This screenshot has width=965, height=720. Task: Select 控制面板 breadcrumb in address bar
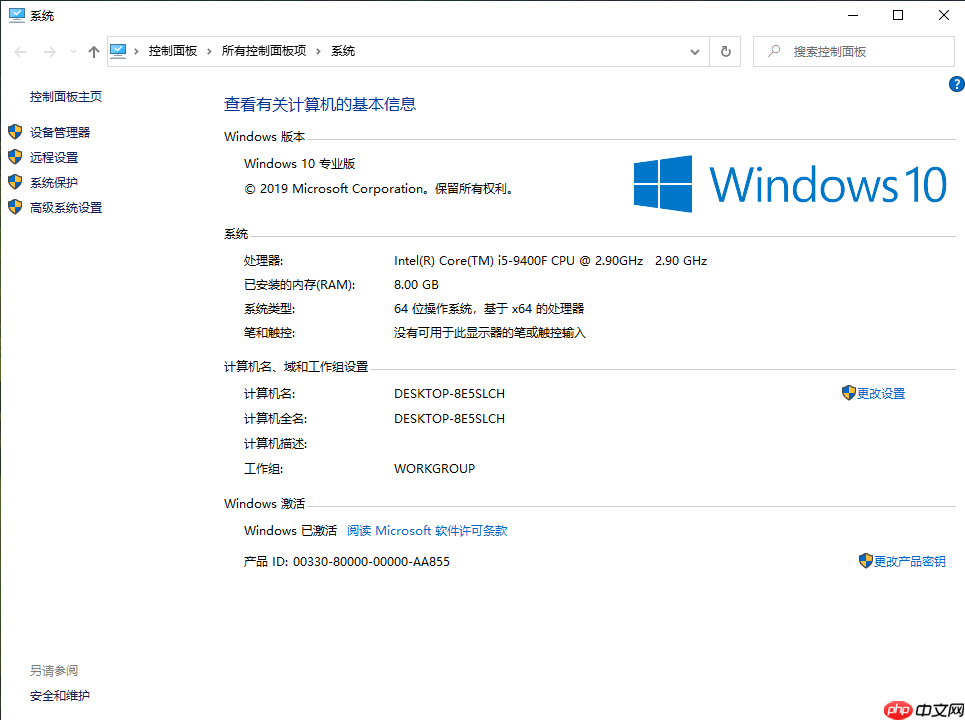click(173, 51)
